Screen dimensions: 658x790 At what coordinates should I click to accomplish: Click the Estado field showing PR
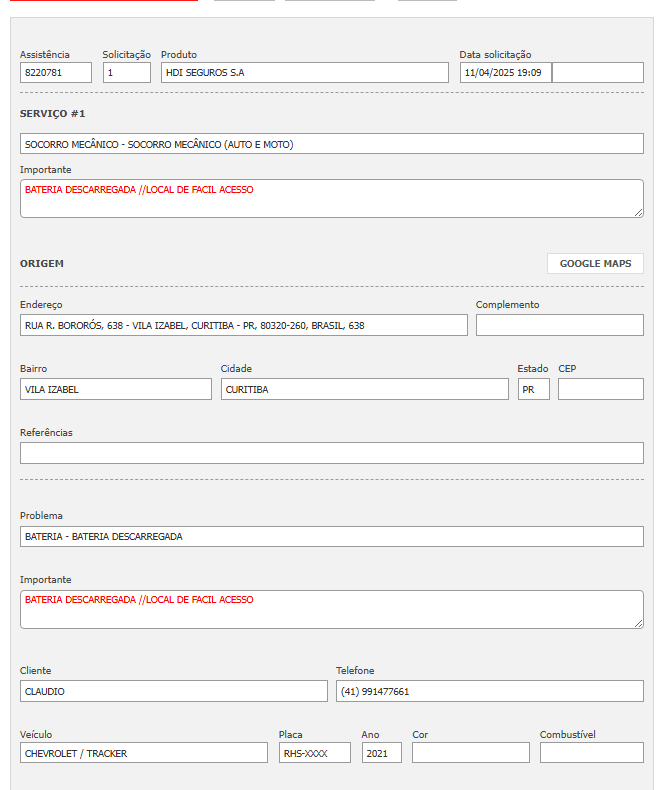pos(533,389)
